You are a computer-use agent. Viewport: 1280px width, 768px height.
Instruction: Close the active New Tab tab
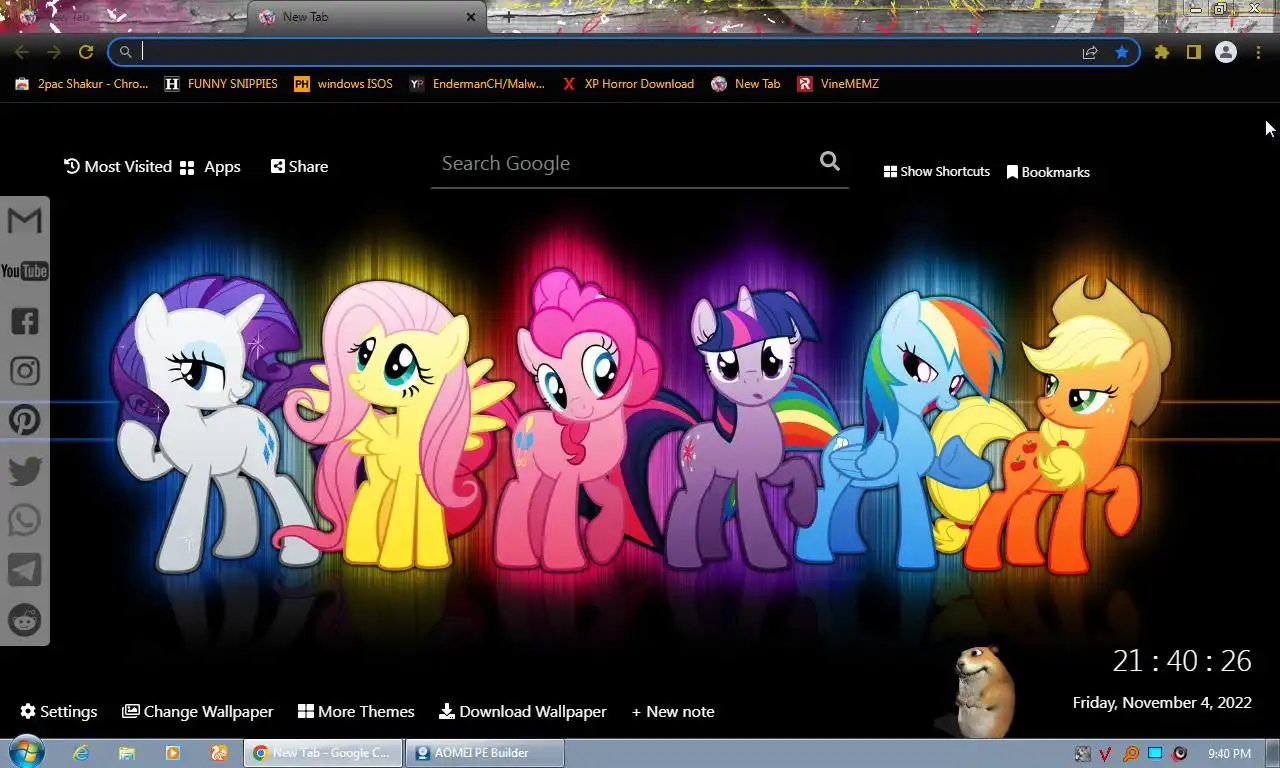pyautogui.click(x=471, y=17)
